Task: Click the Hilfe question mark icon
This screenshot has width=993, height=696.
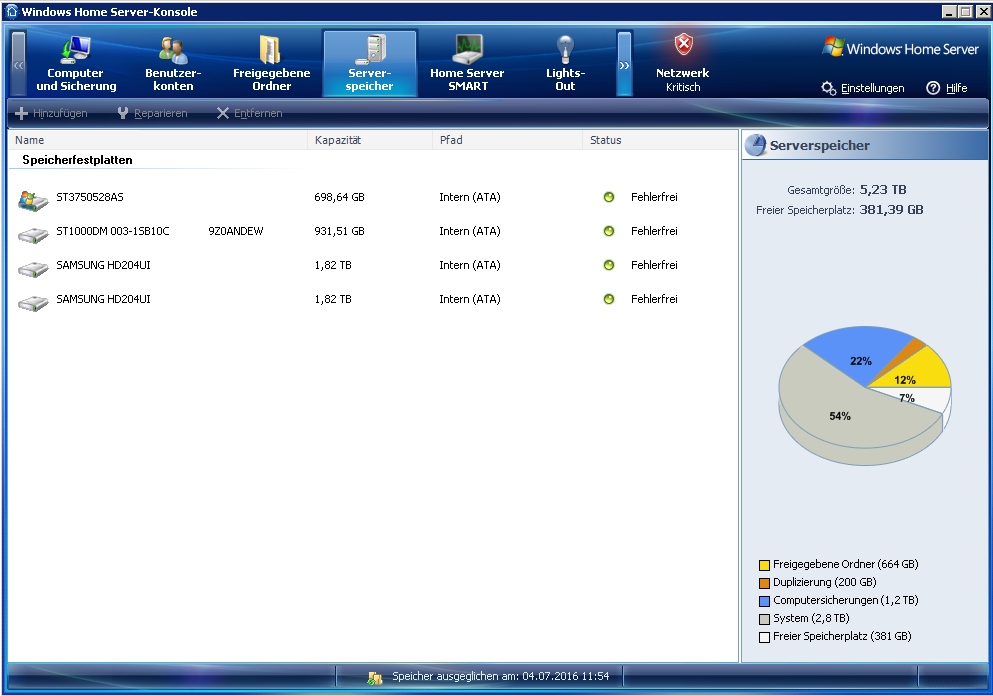Action: pyautogui.click(x=933, y=88)
